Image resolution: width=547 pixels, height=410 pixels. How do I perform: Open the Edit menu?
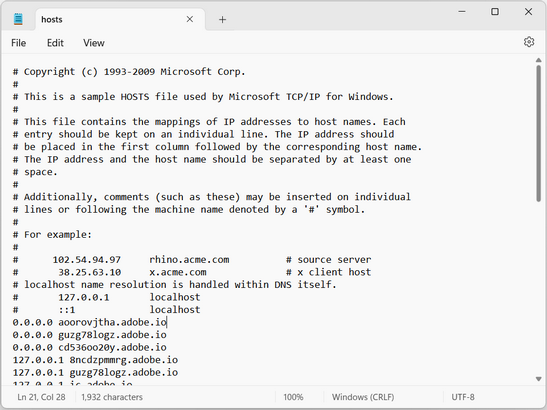point(55,43)
